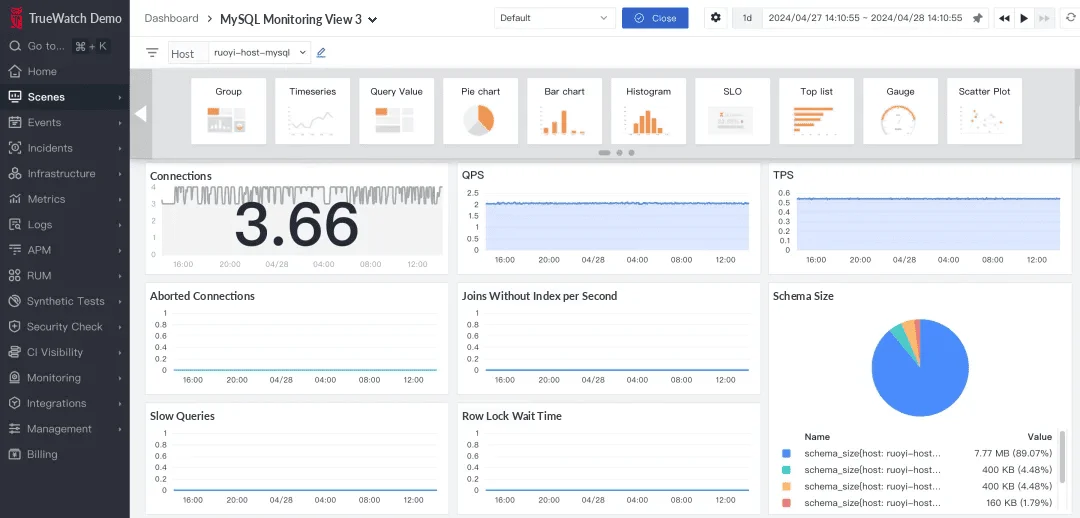Click the third carousel page dot
This screenshot has width=1080, height=518.
click(x=632, y=153)
